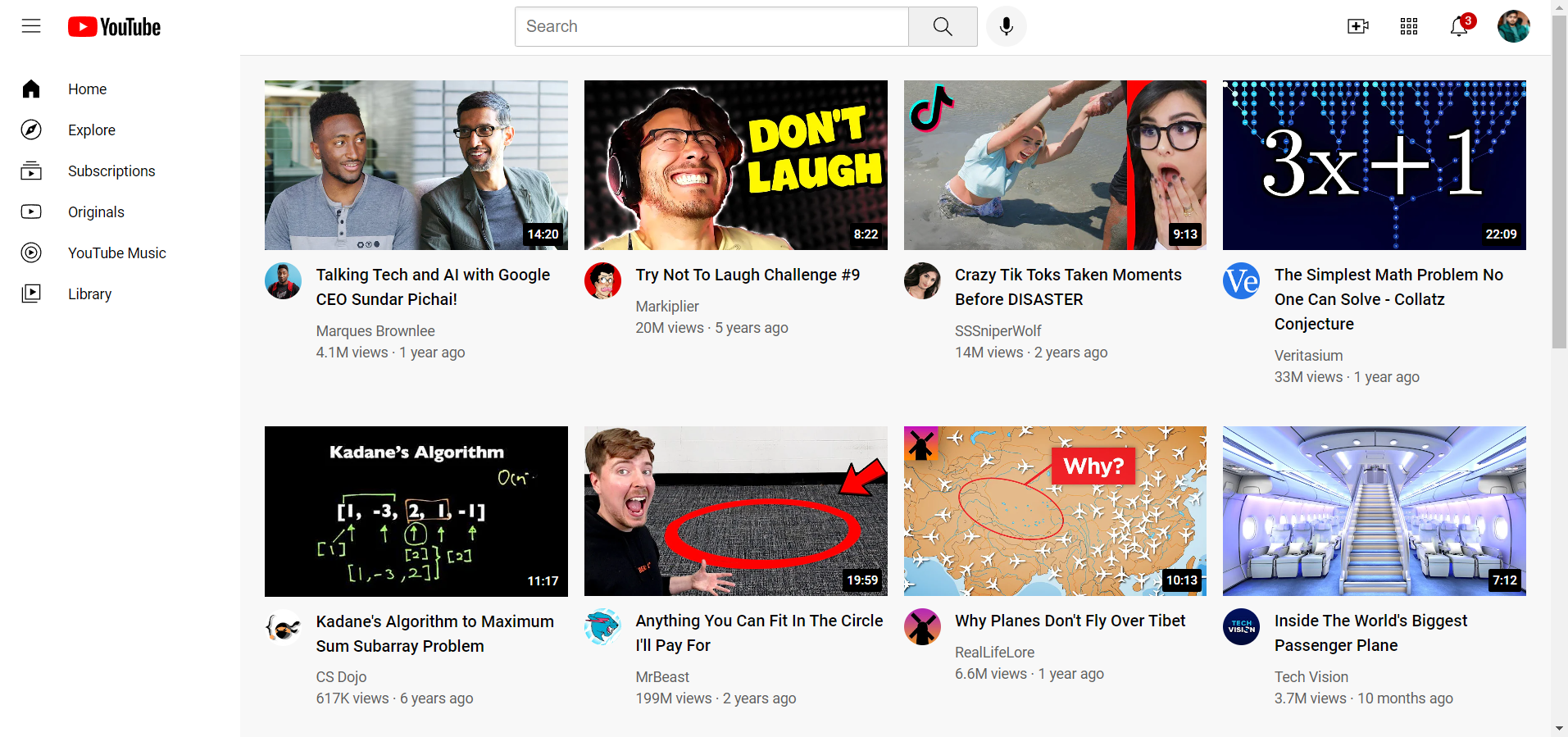The image size is (1568, 737).
Task: Play the TikTok disaster thumbnail
Action: [x=1055, y=165]
